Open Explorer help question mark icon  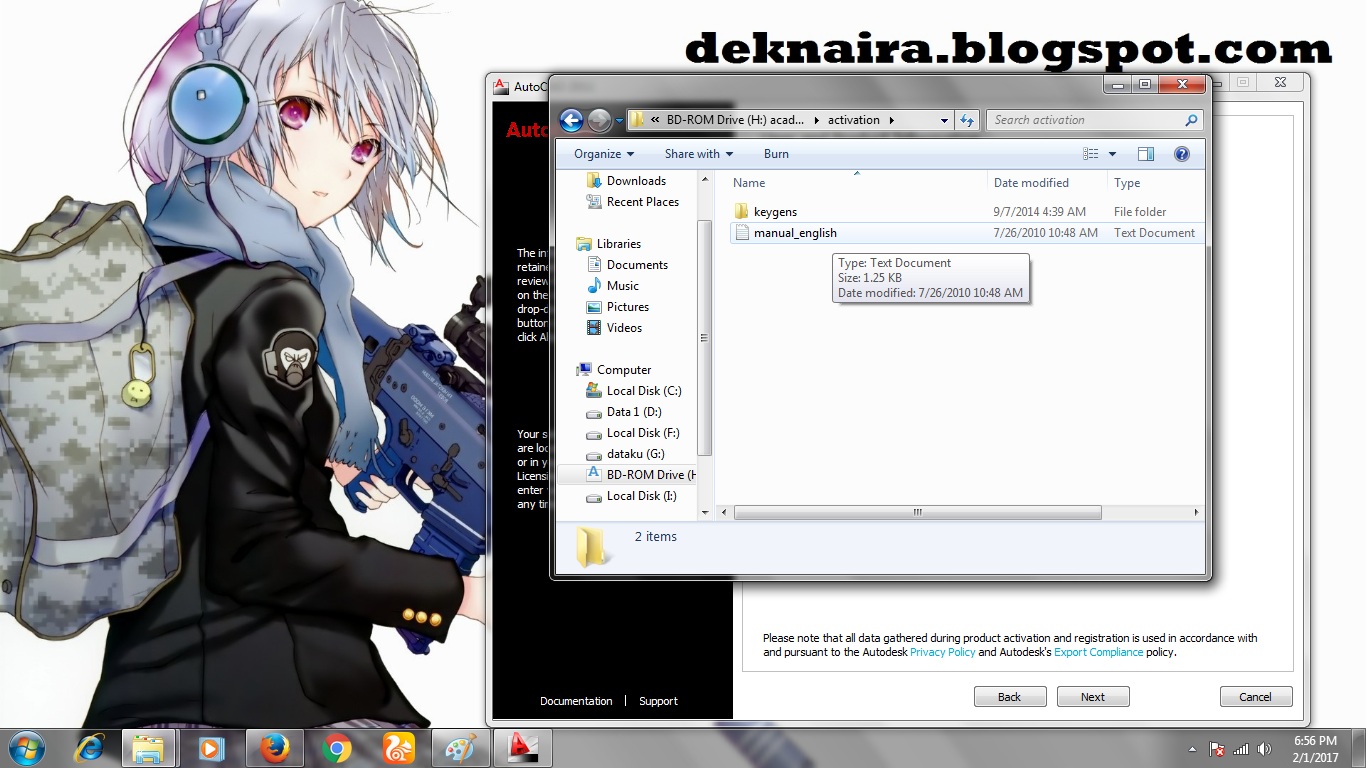1182,154
